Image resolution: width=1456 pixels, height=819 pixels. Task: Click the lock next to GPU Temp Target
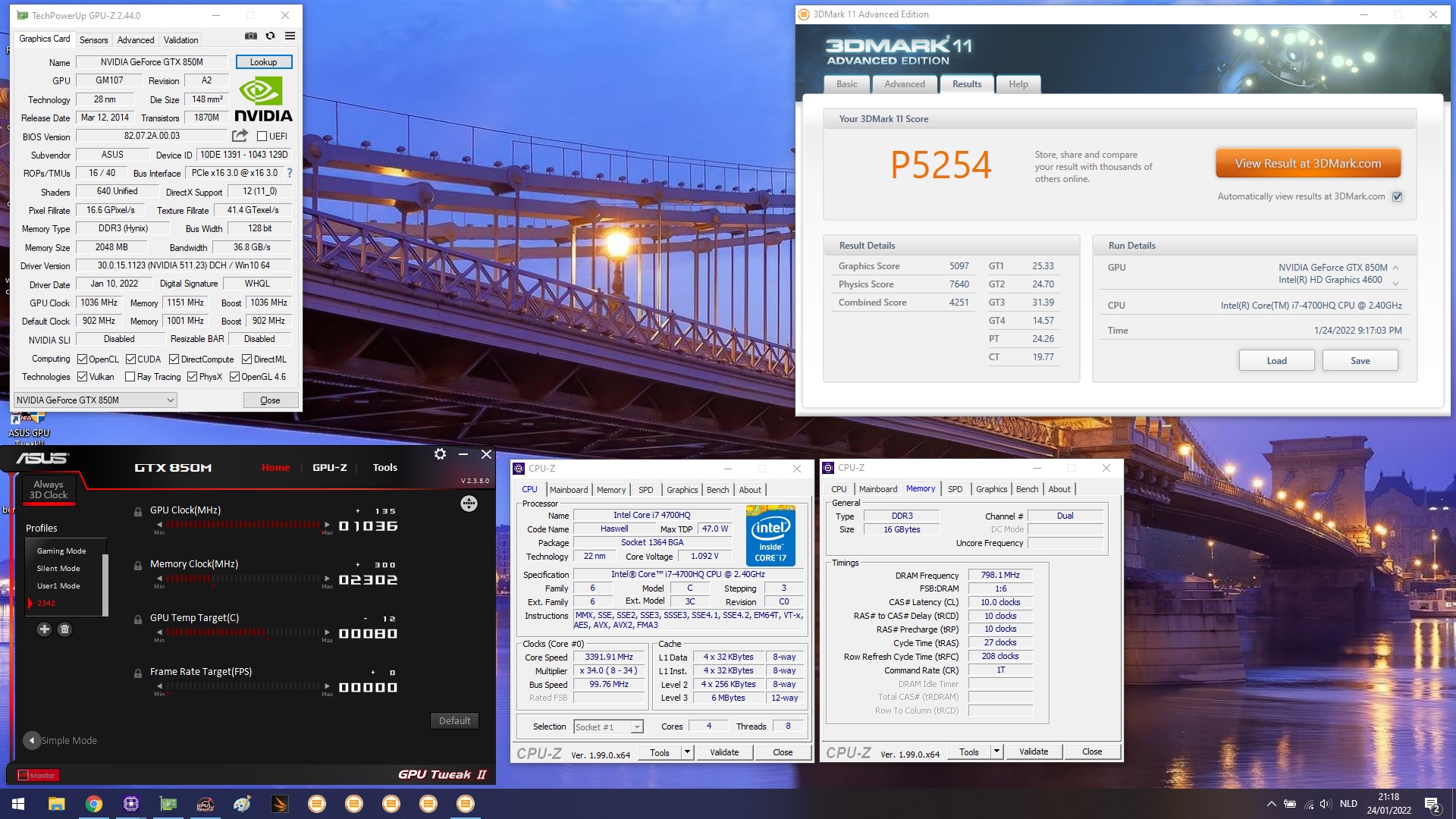(138, 619)
